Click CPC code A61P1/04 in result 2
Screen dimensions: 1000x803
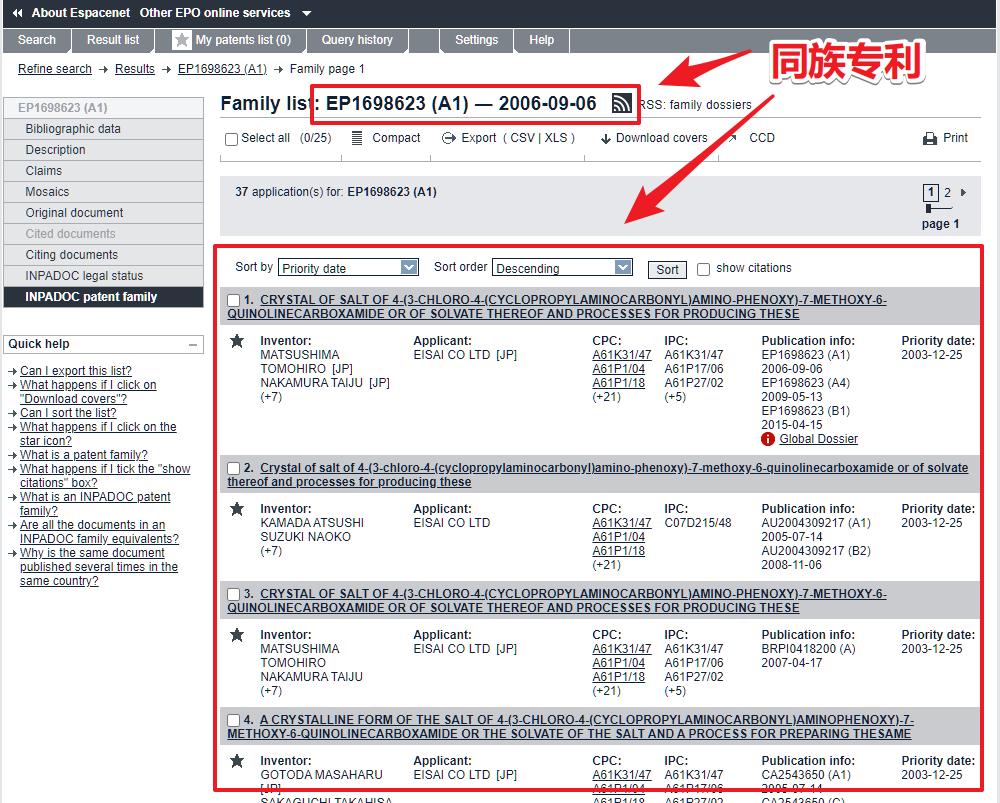click(x=619, y=537)
